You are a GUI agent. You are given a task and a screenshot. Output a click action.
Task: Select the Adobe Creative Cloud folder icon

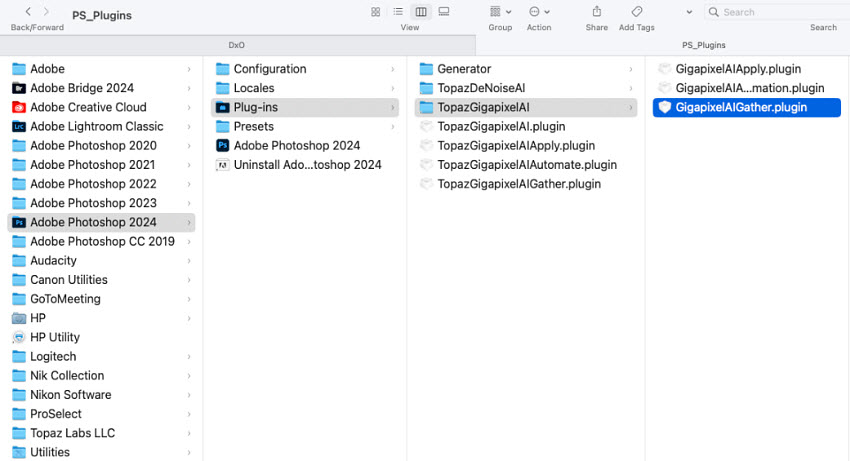19,107
